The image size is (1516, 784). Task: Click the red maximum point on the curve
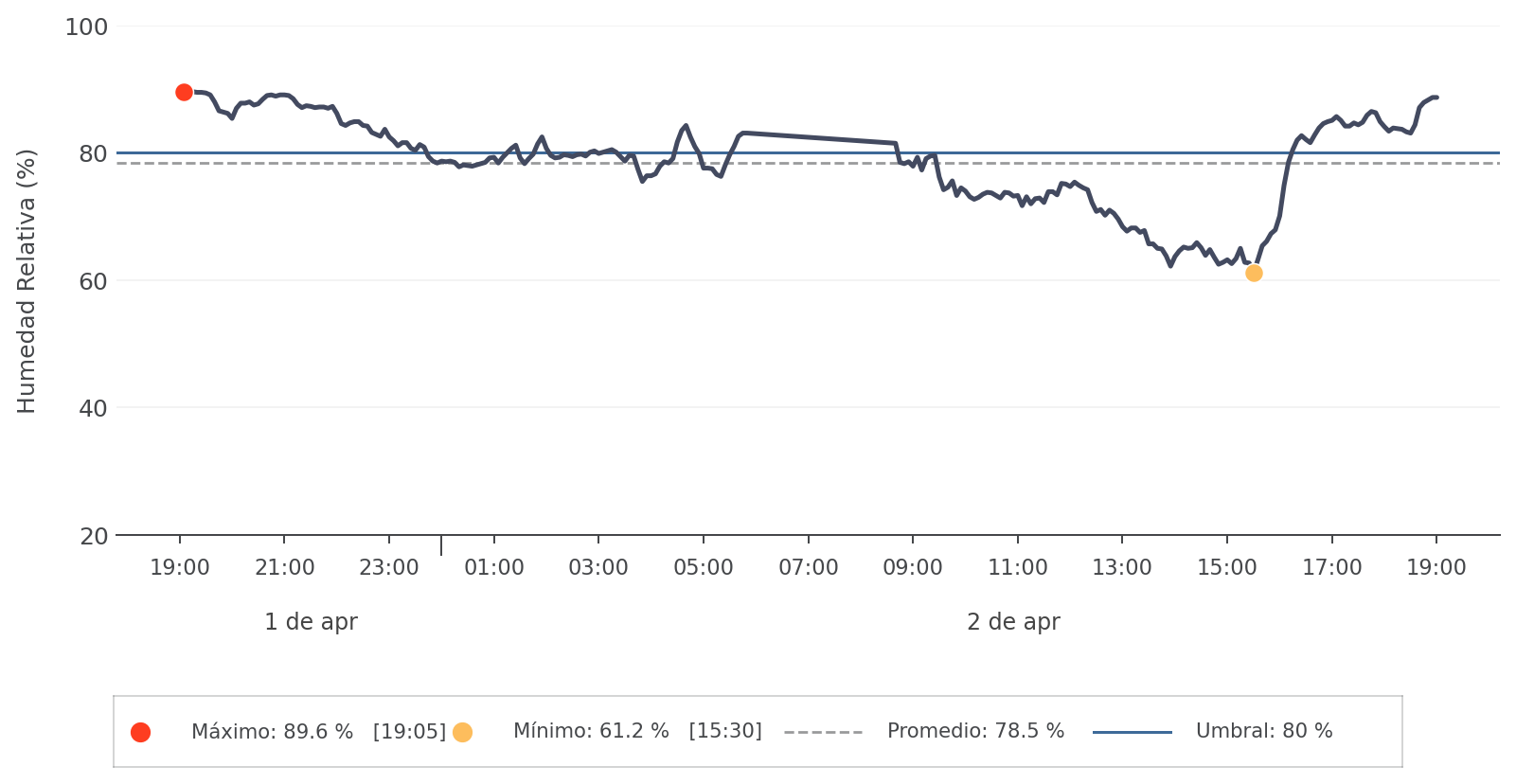[x=184, y=92]
